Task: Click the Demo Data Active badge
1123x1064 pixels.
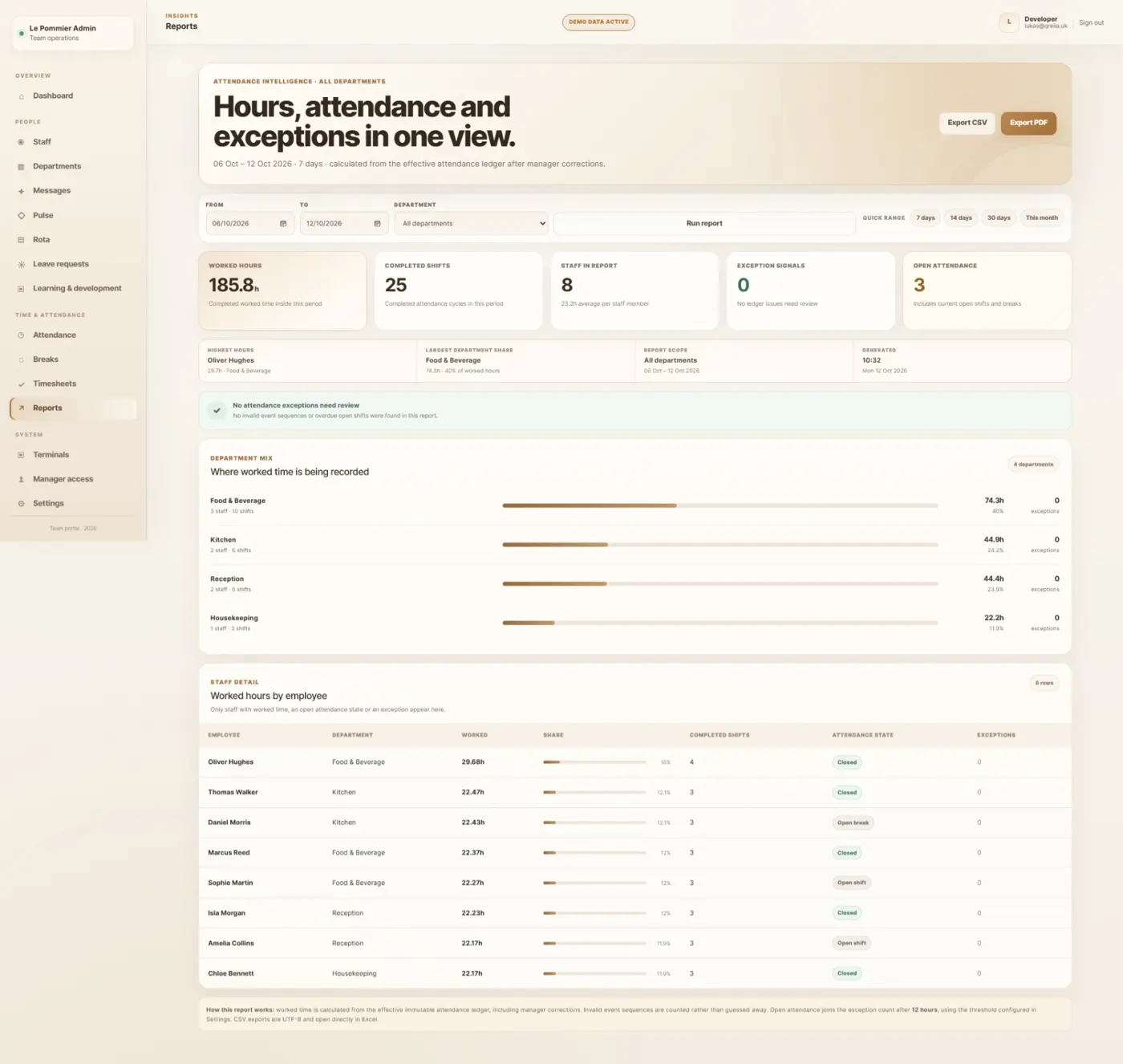Action: click(598, 22)
